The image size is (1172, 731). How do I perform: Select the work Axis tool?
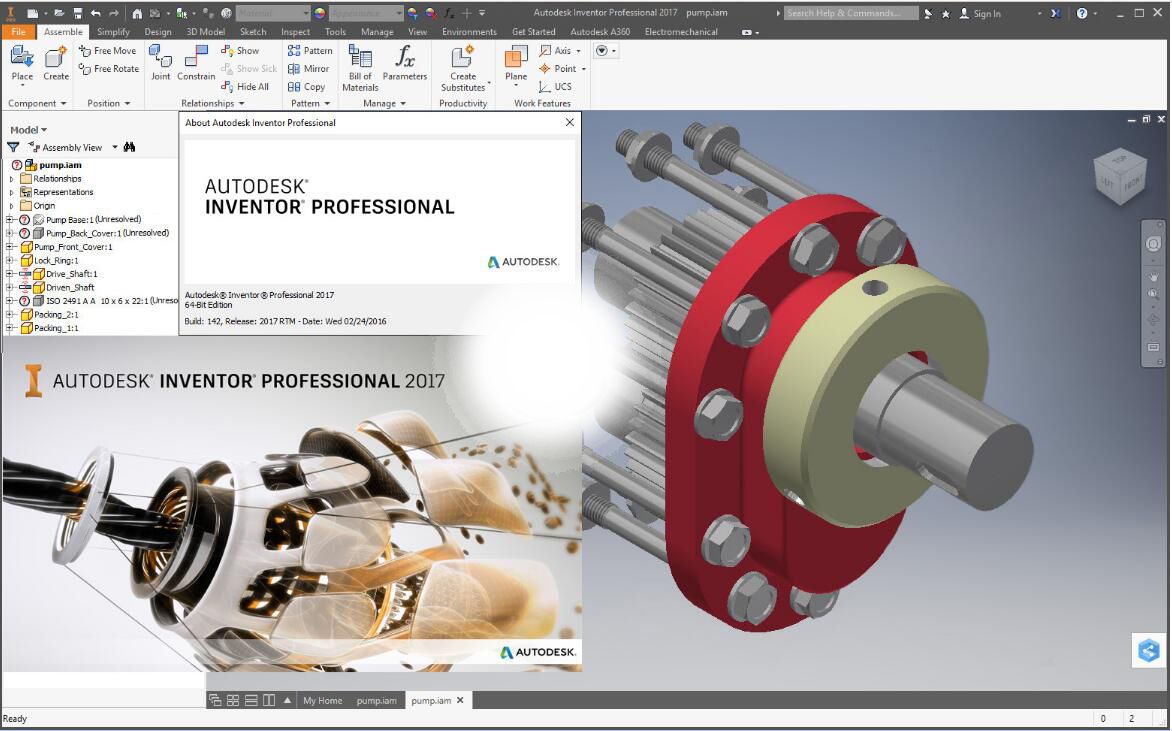coord(561,51)
